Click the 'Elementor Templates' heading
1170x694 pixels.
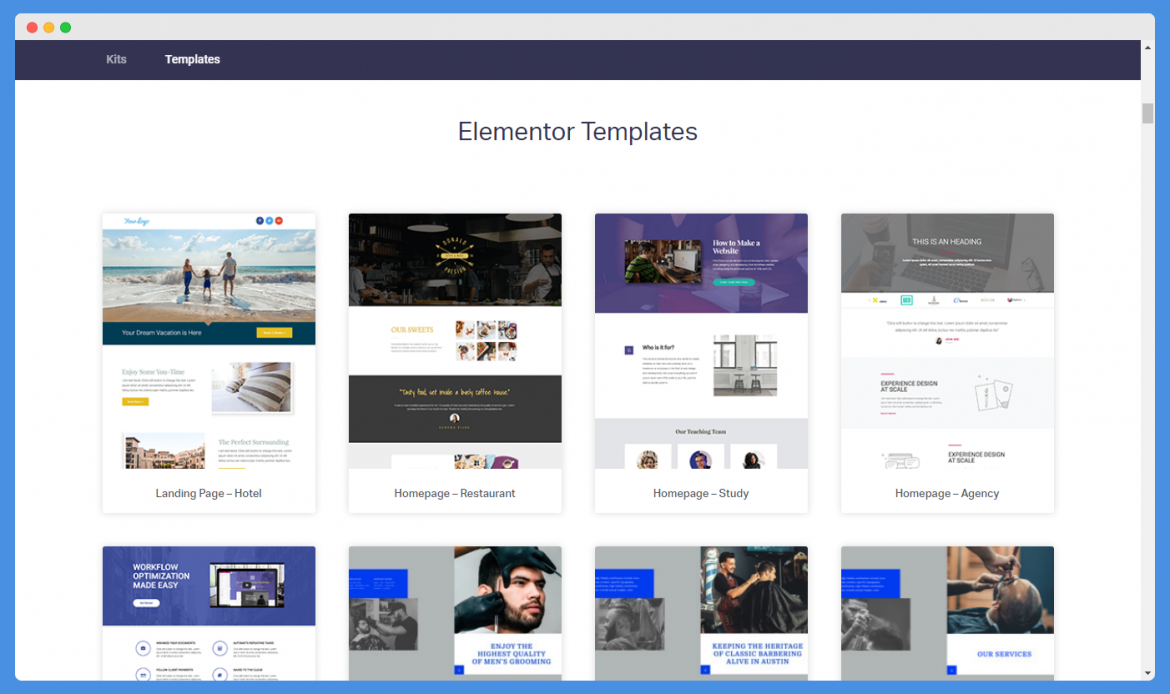578,131
